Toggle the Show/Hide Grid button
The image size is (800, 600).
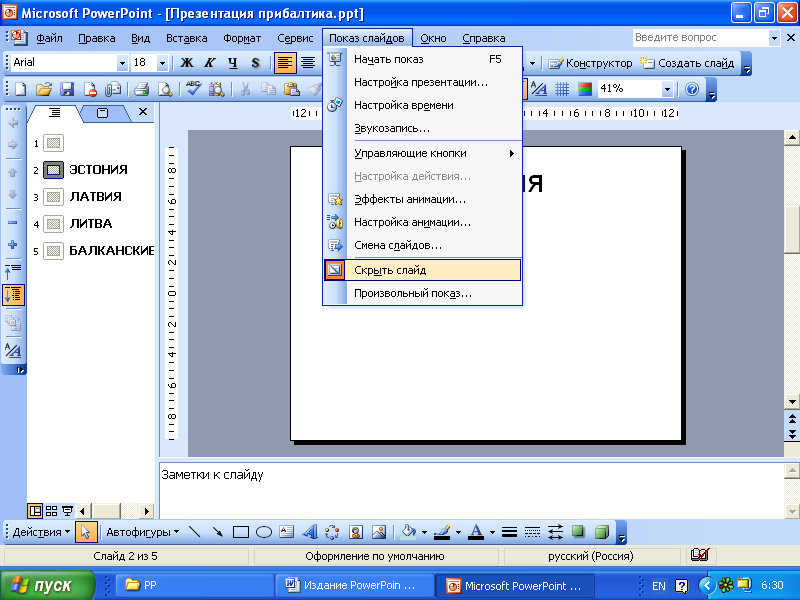tap(562, 89)
